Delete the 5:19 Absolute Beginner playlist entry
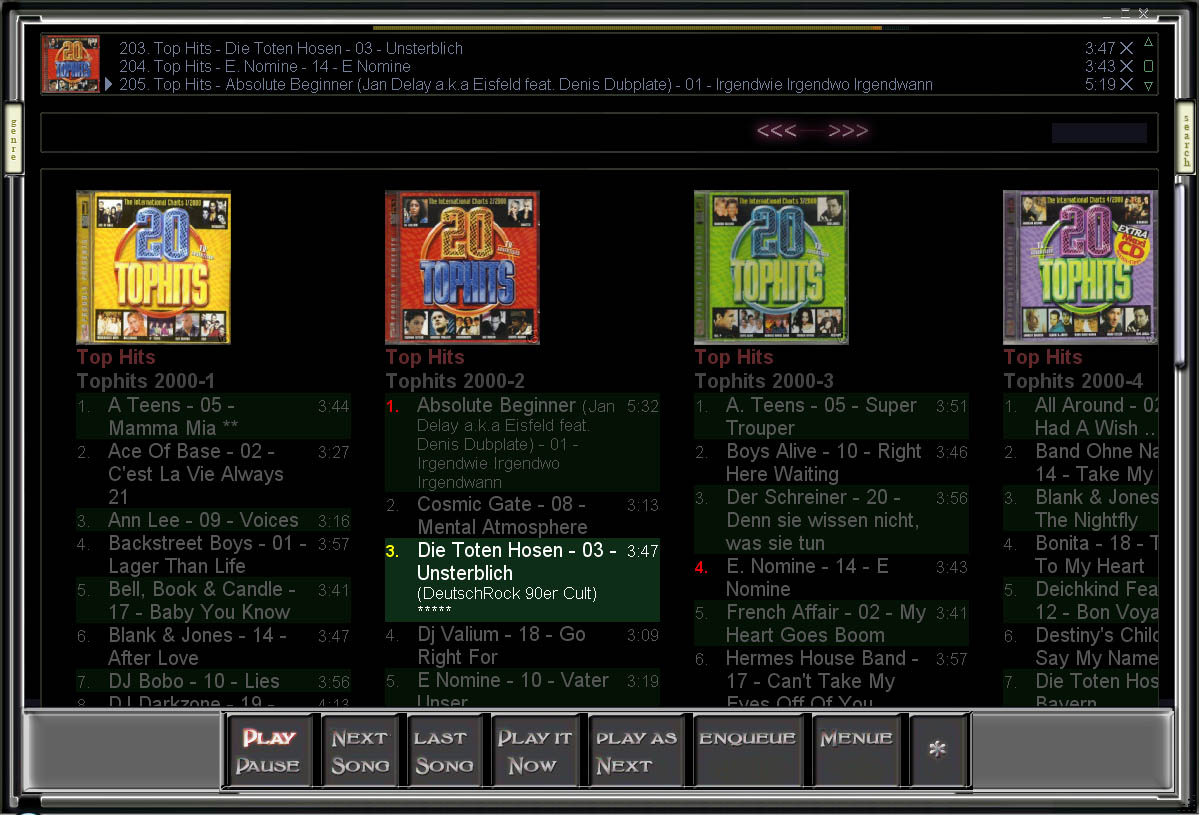 point(1126,85)
